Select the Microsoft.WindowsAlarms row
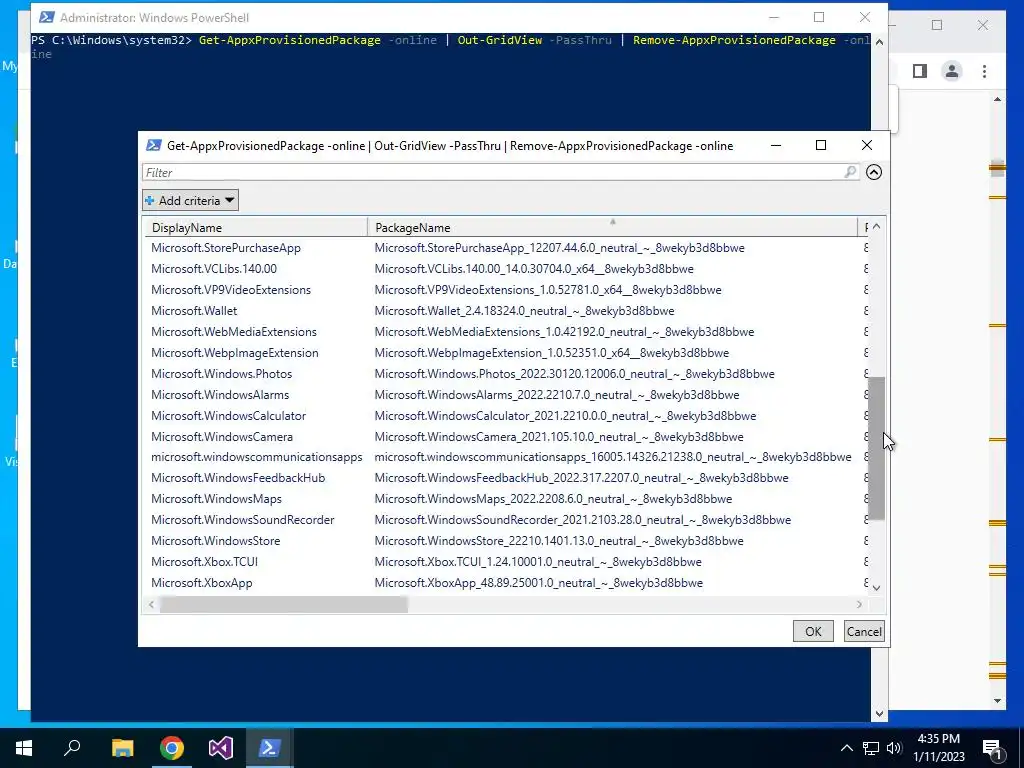1024x768 pixels. (505, 394)
